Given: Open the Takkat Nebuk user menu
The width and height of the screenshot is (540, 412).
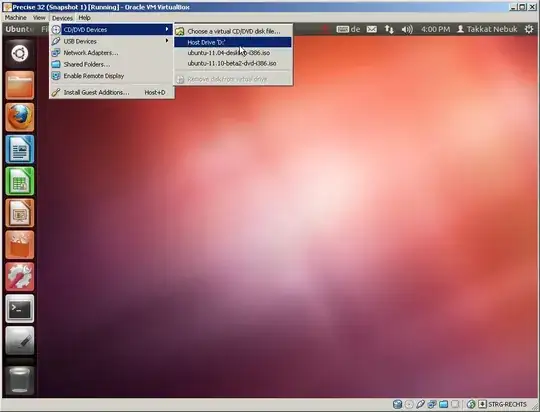Looking at the screenshot, I should (487, 29).
